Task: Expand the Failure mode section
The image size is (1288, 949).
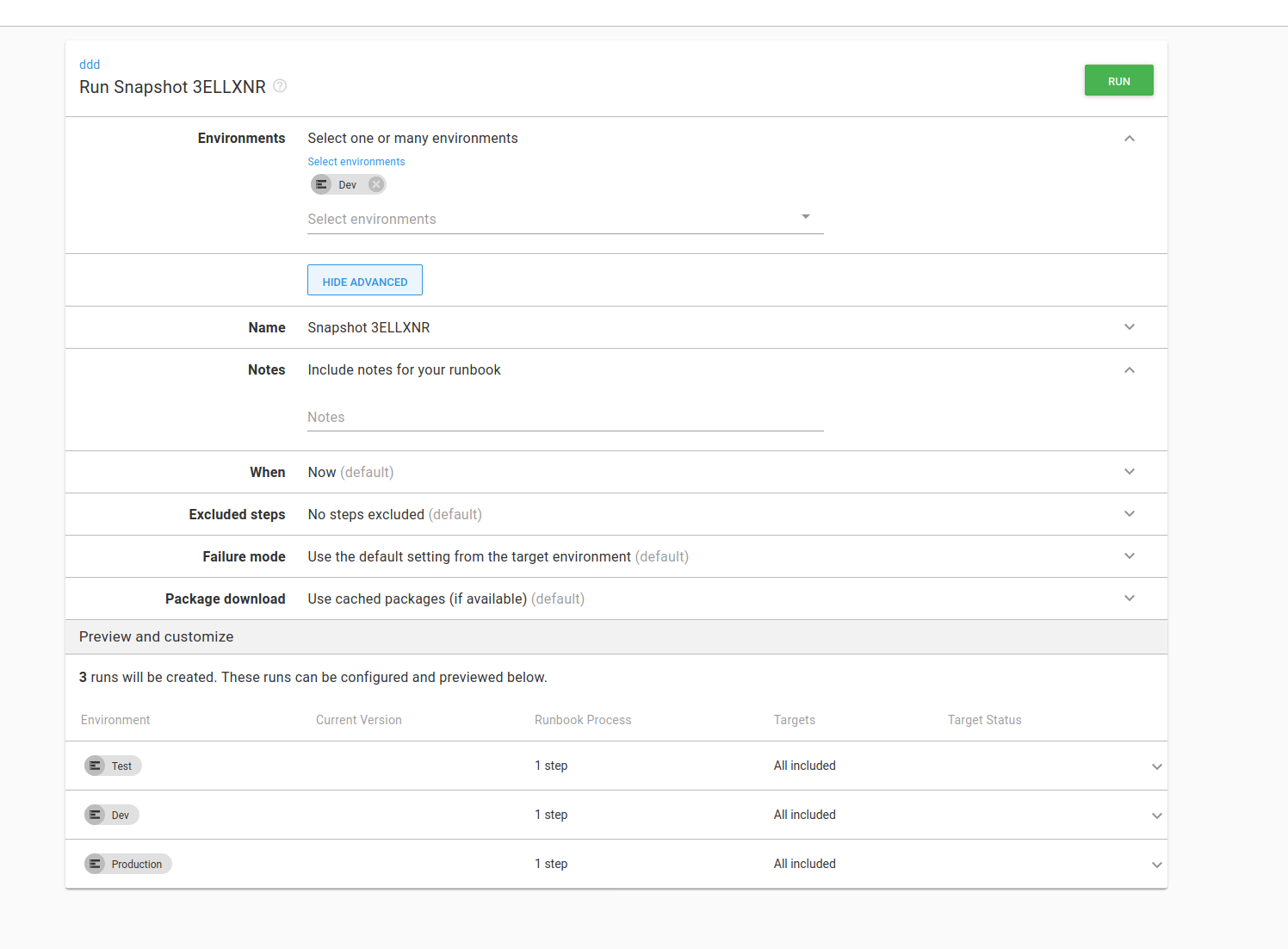Action: click(1129, 555)
